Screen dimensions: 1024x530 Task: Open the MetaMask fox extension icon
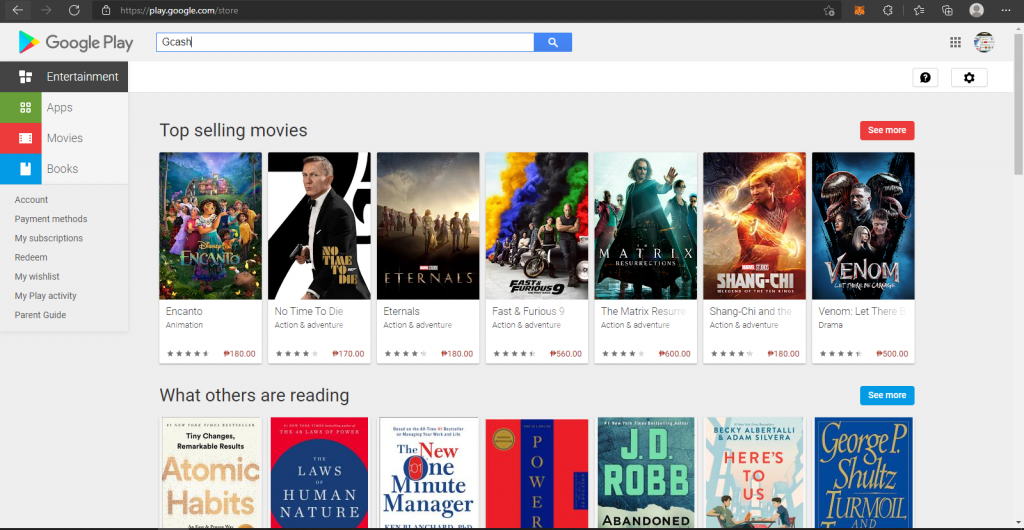coord(859,10)
